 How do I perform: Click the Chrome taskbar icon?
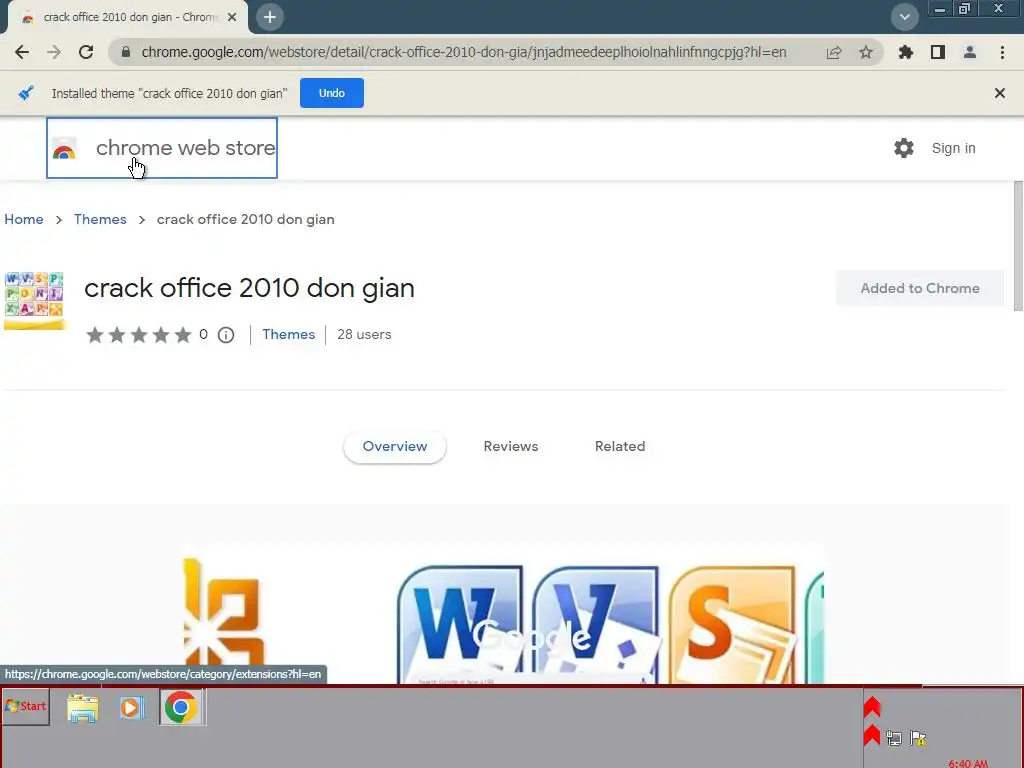(181, 707)
